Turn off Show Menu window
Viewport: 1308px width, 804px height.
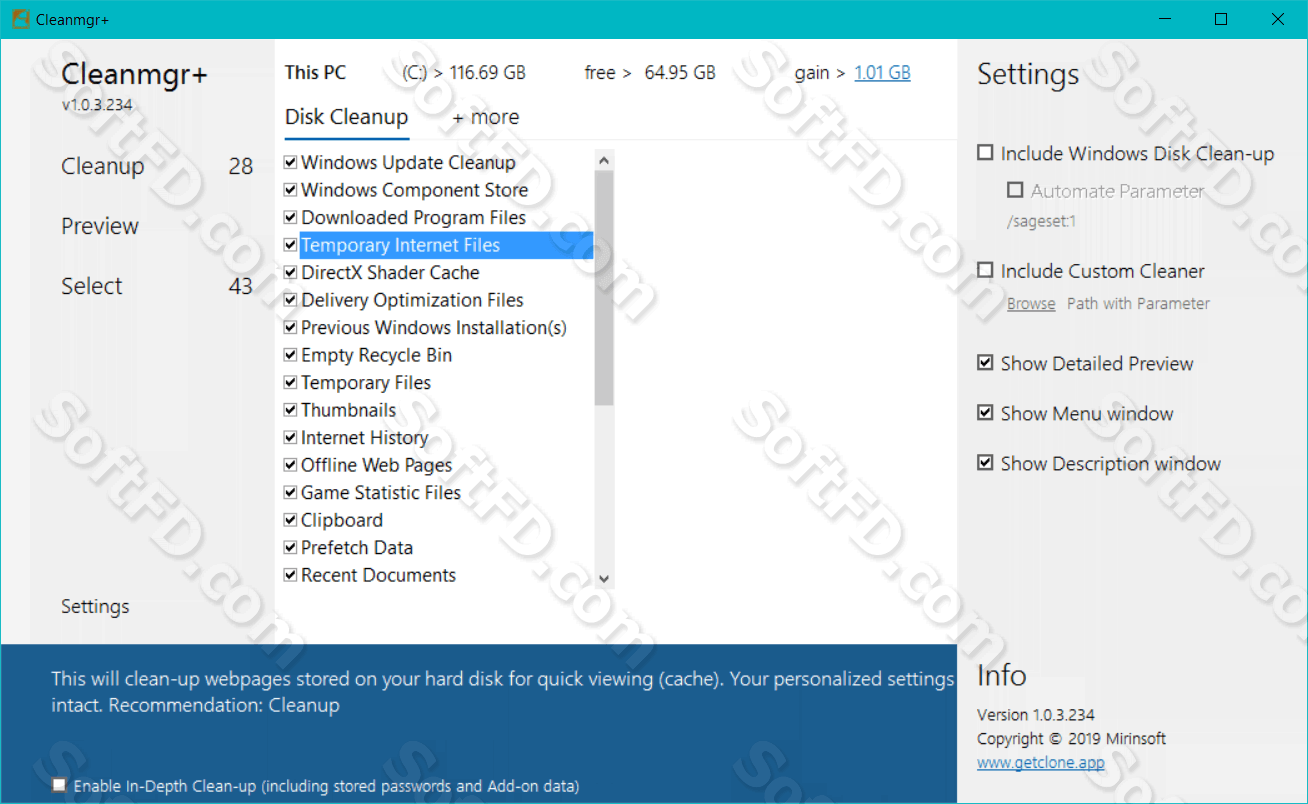coord(985,413)
